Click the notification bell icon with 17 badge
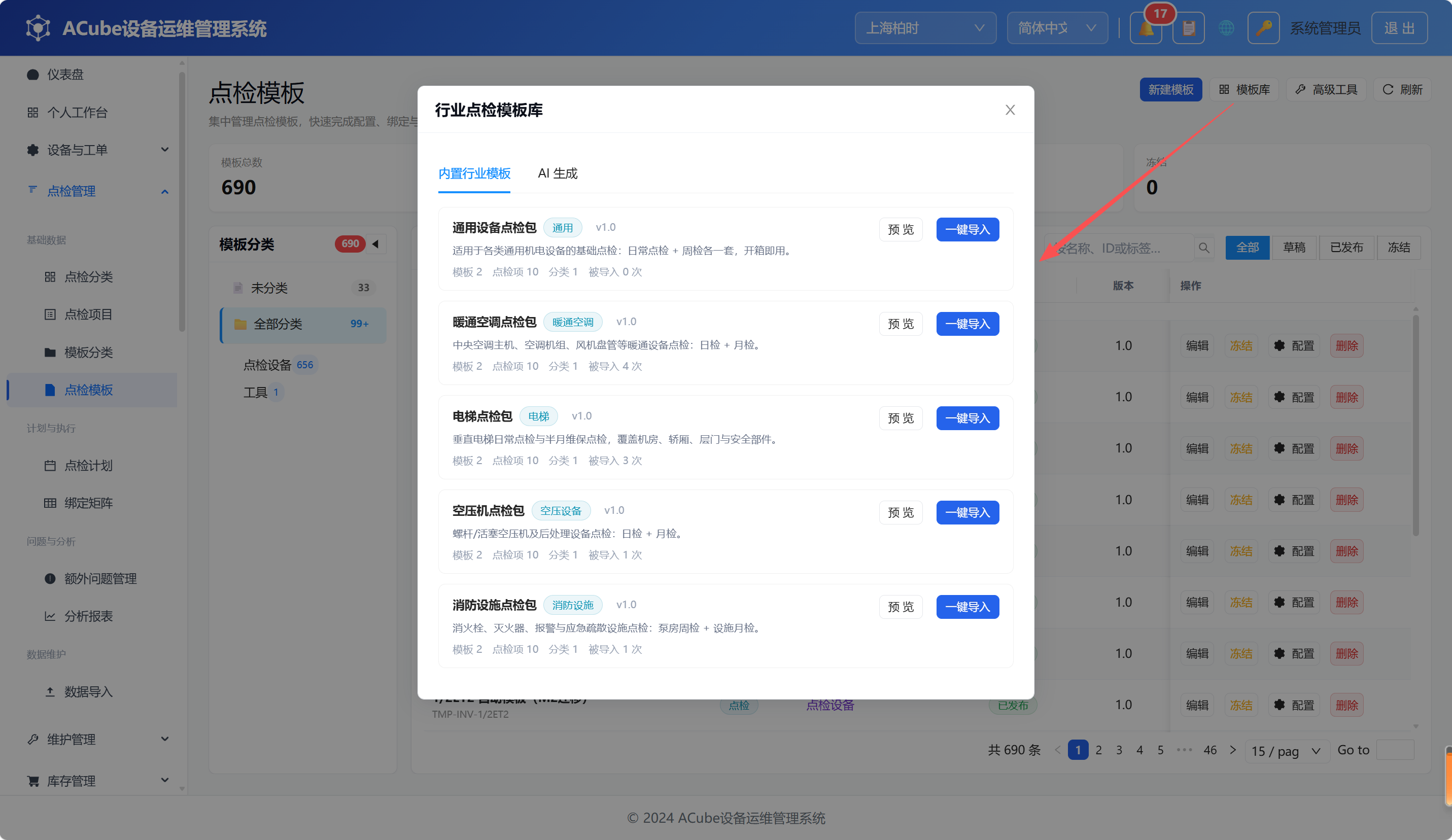This screenshot has width=1452, height=840. (1146, 28)
